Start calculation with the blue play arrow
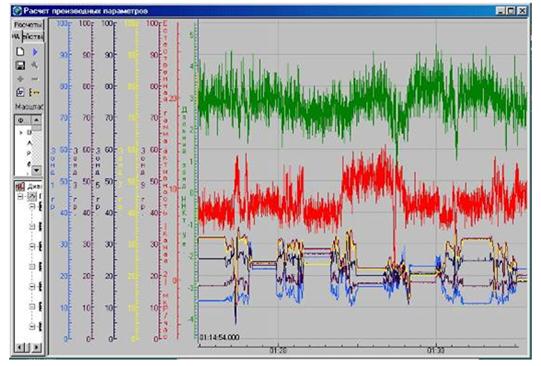The width and height of the screenshot is (541, 366). click(x=35, y=52)
